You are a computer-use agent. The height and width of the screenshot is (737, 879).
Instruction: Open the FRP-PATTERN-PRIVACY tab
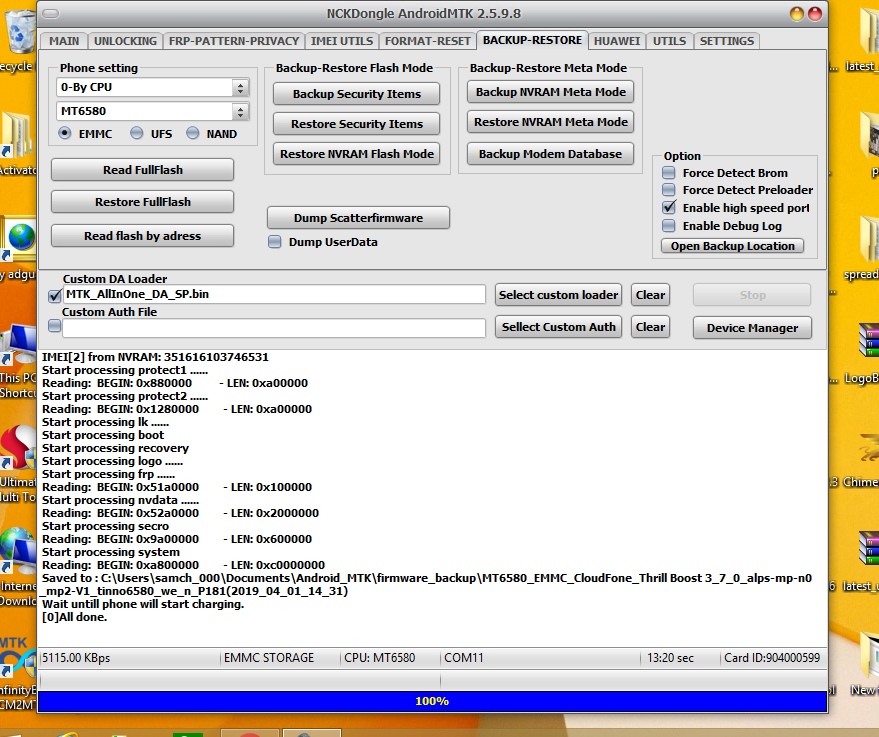234,41
